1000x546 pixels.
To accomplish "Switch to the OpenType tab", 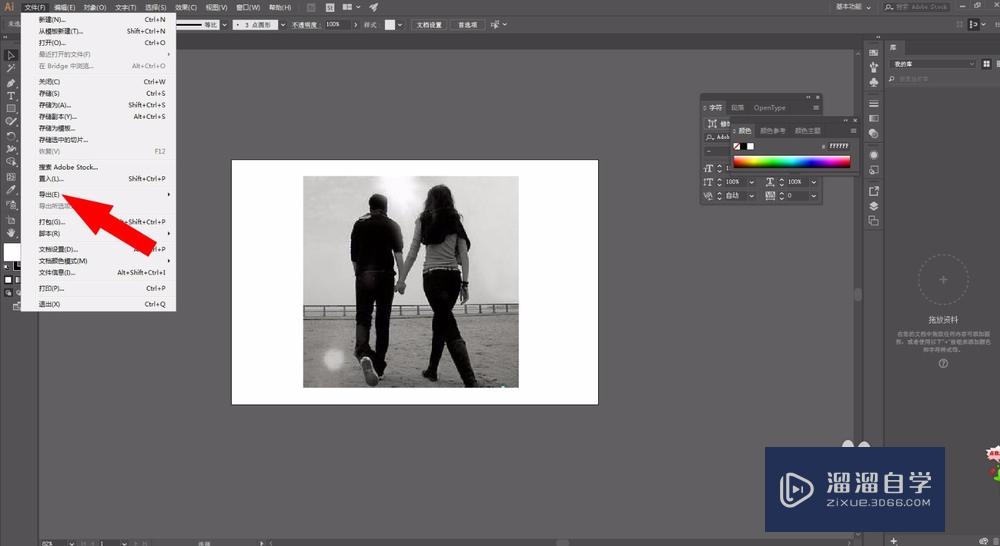I will click(x=769, y=108).
